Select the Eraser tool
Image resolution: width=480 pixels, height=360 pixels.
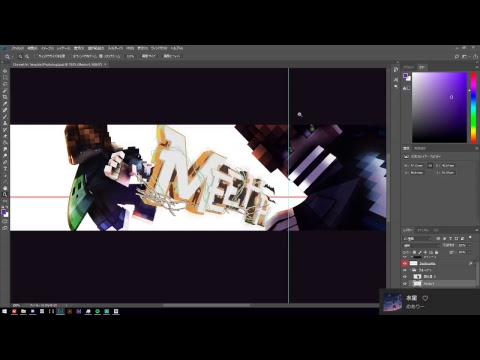[5, 136]
